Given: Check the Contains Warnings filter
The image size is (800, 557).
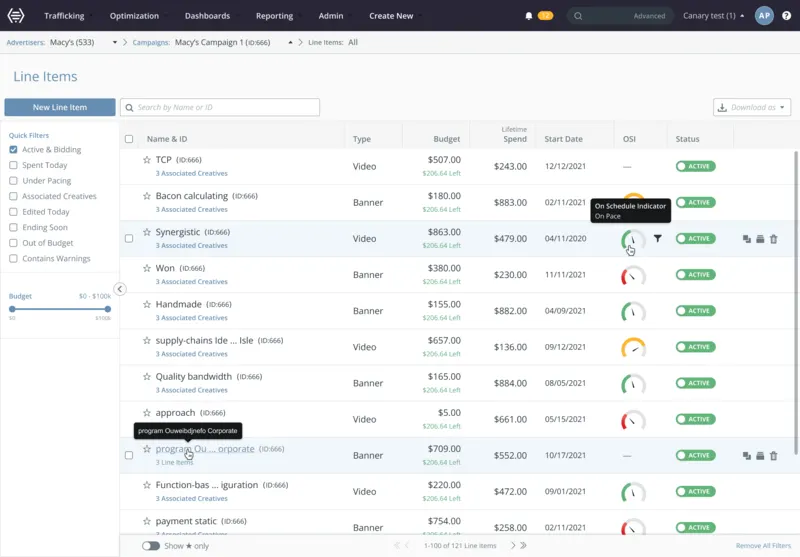Looking at the screenshot, I should 13,259.
